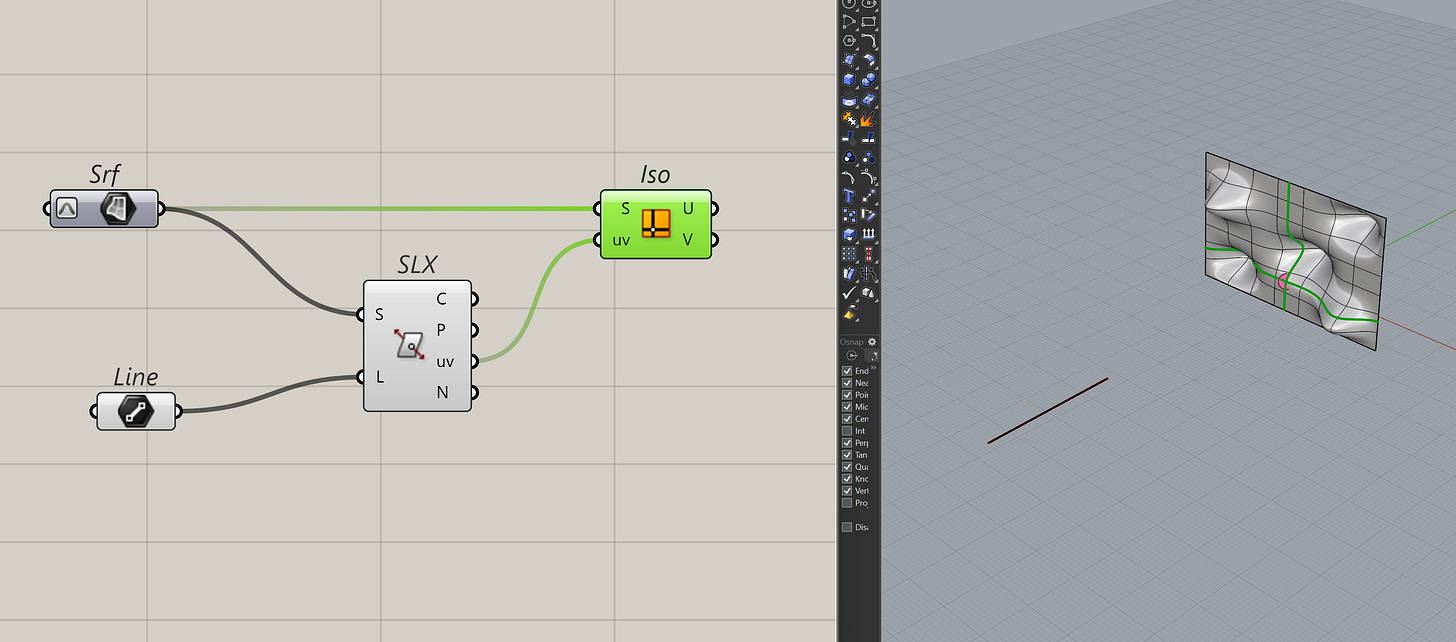Select the Split tool icon

(x=869, y=138)
